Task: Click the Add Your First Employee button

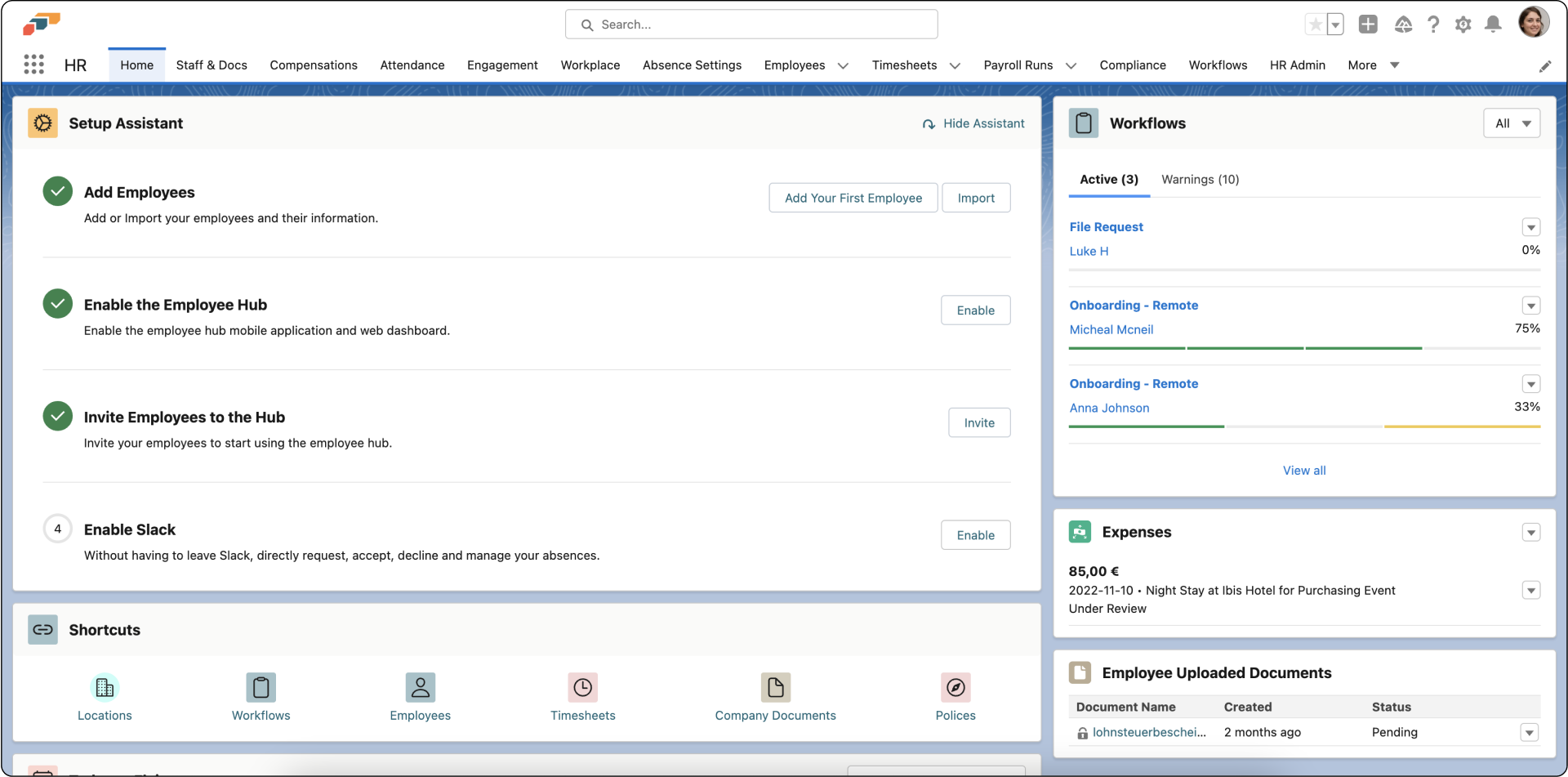Action: click(x=853, y=198)
